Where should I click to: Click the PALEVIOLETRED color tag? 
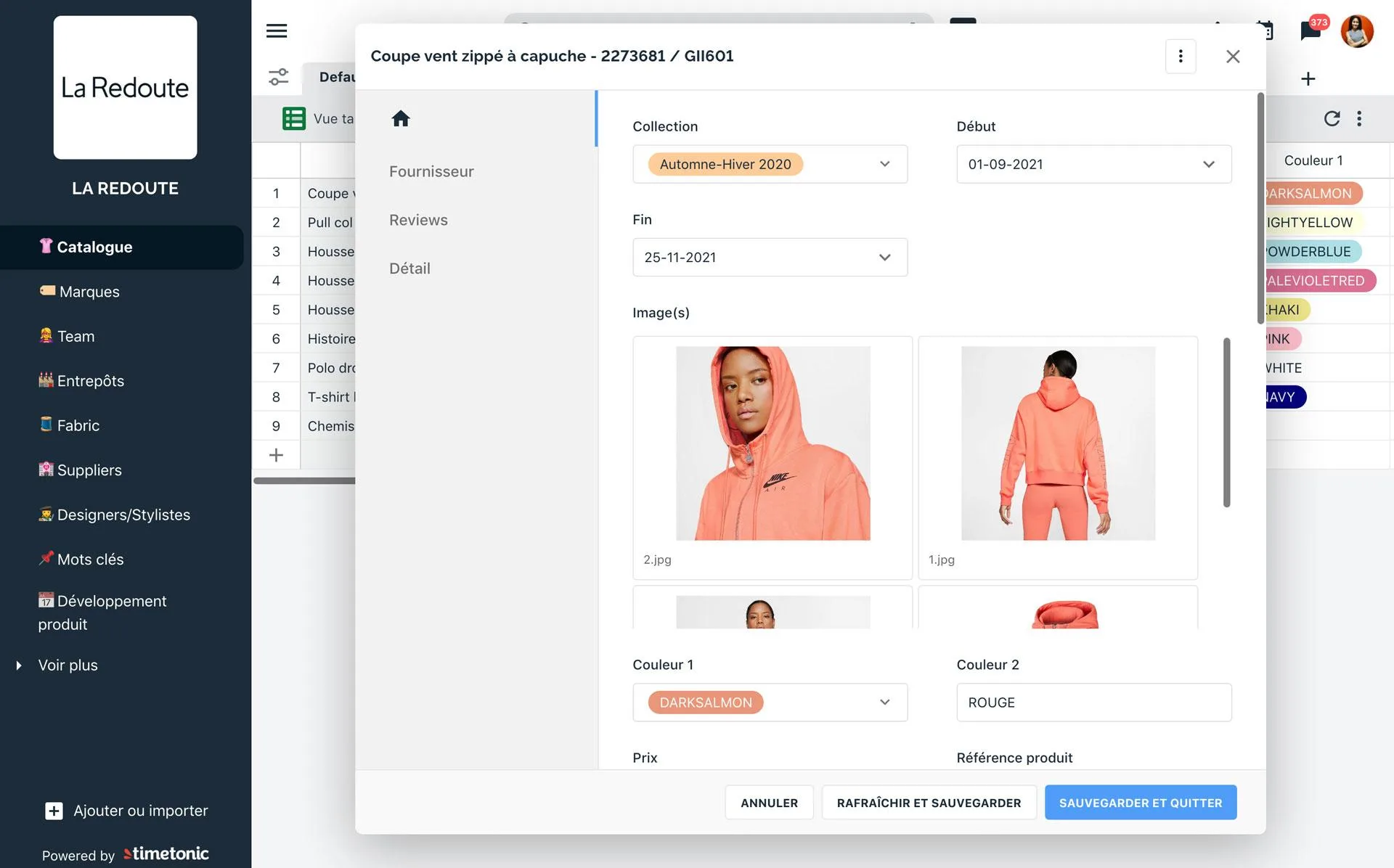coord(1321,281)
